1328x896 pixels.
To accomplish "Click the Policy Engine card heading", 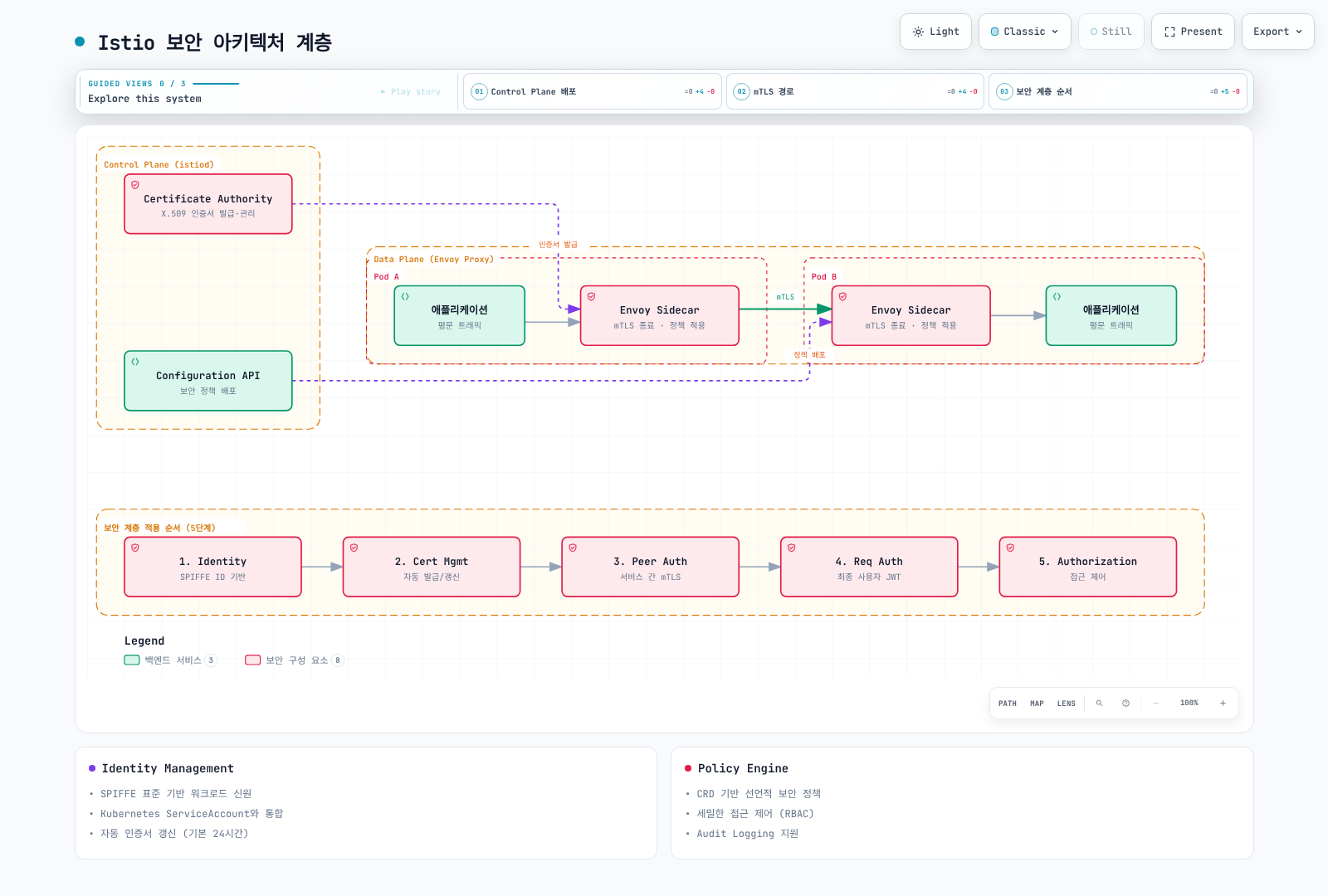I will click(x=743, y=768).
